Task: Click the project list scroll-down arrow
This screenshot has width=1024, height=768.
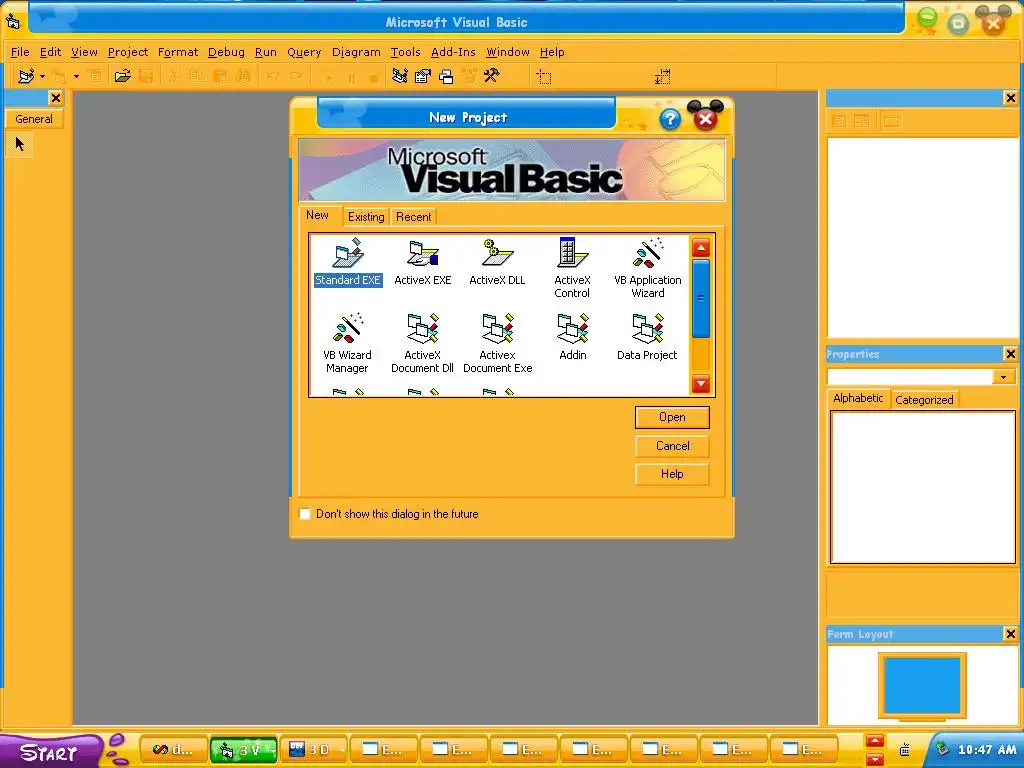Action: point(701,383)
